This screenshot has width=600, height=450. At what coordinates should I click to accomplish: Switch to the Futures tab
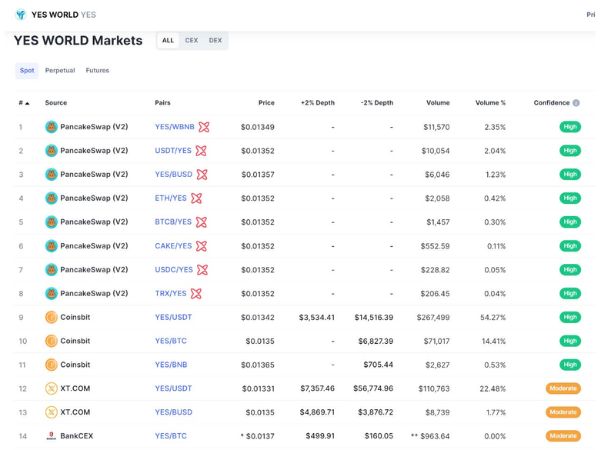97,70
